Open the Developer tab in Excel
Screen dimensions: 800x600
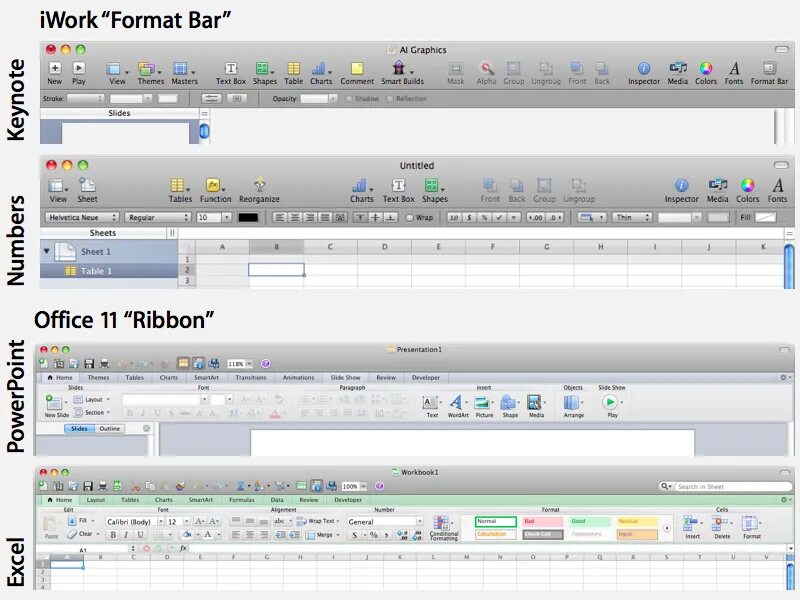tap(348, 500)
